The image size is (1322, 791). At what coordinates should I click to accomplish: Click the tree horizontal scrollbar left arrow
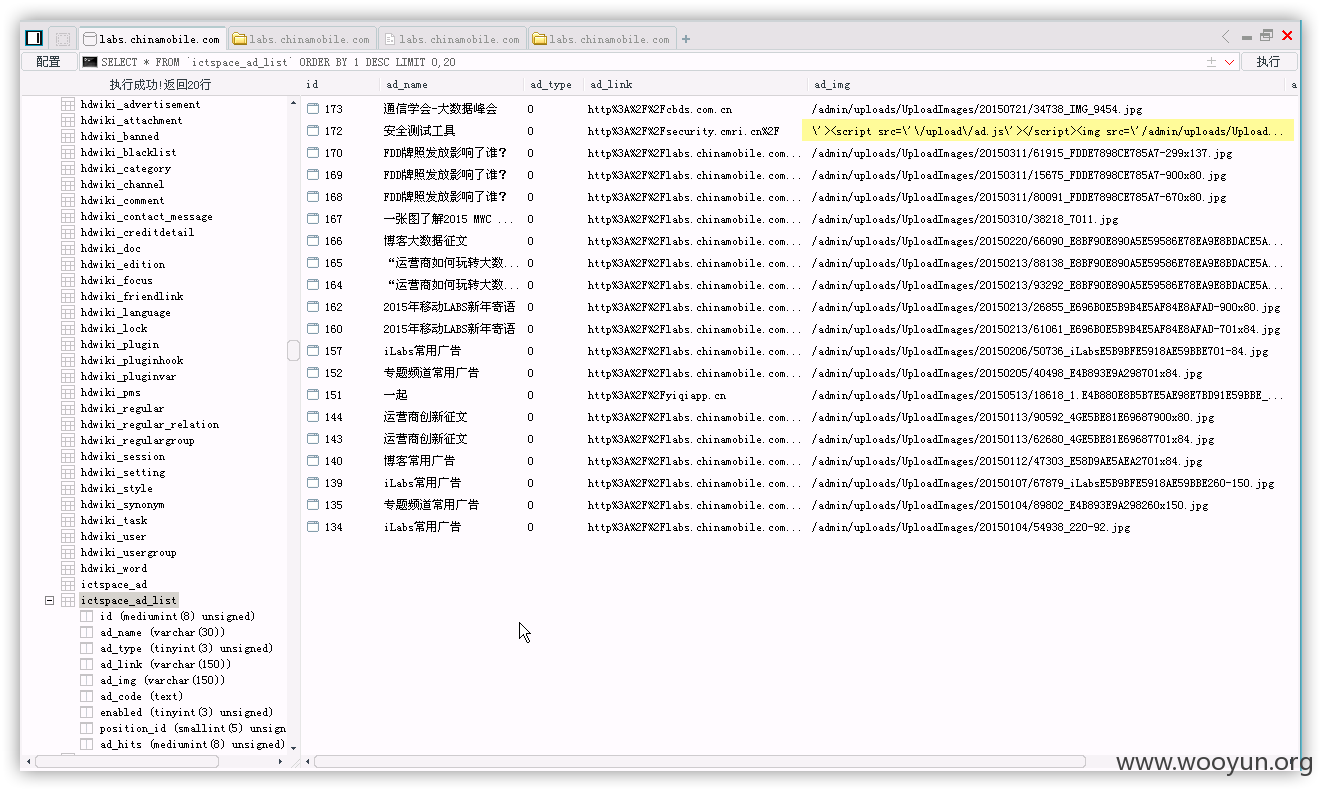pos(28,762)
